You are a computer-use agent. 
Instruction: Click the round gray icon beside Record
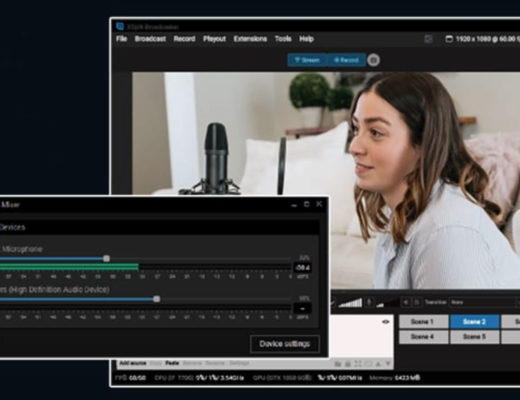(x=373, y=60)
